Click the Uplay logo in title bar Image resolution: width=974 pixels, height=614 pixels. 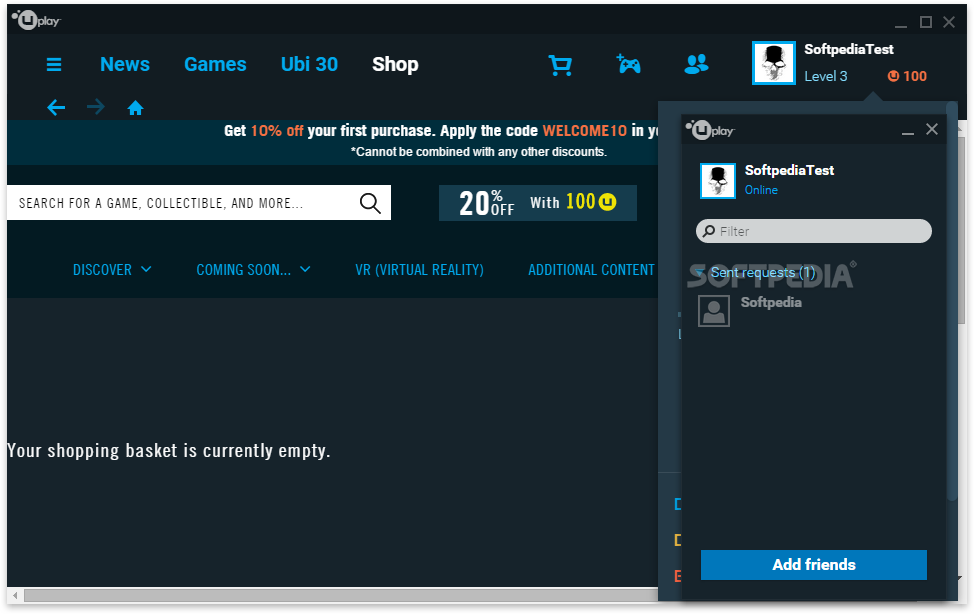point(36,20)
